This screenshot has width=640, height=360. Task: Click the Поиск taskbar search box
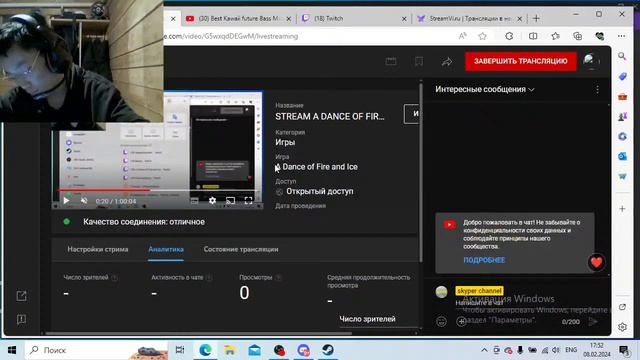click(96, 350)
